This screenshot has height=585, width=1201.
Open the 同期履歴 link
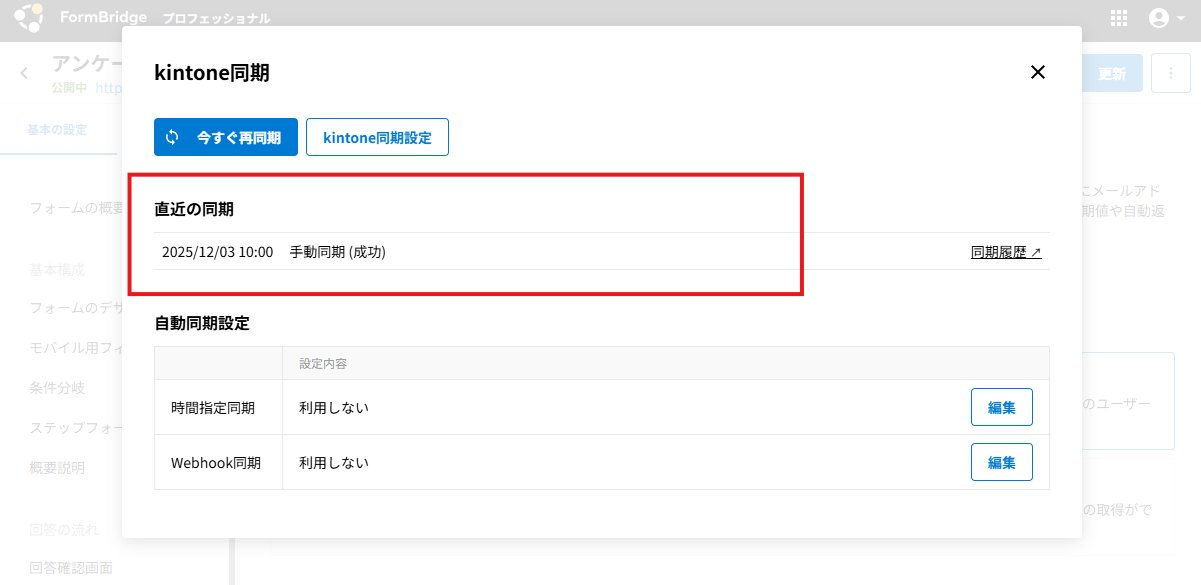pos(1005,252)
